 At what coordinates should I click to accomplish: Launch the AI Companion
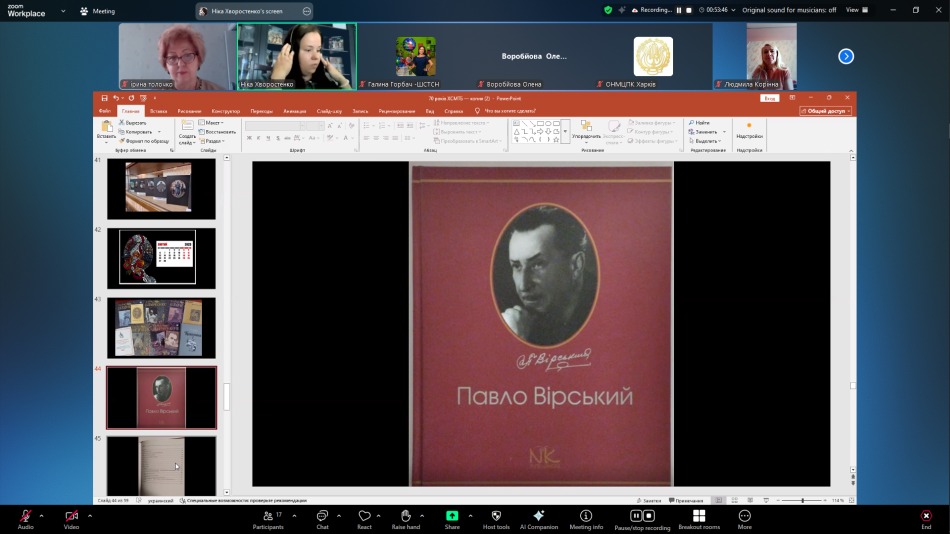click(x=539, y=517)
